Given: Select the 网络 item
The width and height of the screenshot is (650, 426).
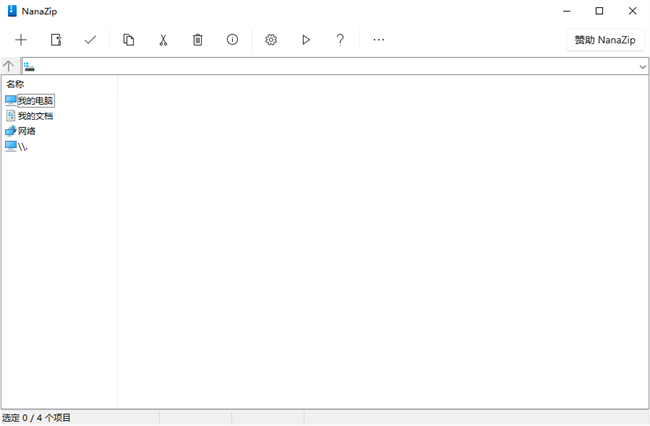Looking at the screenshot, I should (27, 131).
